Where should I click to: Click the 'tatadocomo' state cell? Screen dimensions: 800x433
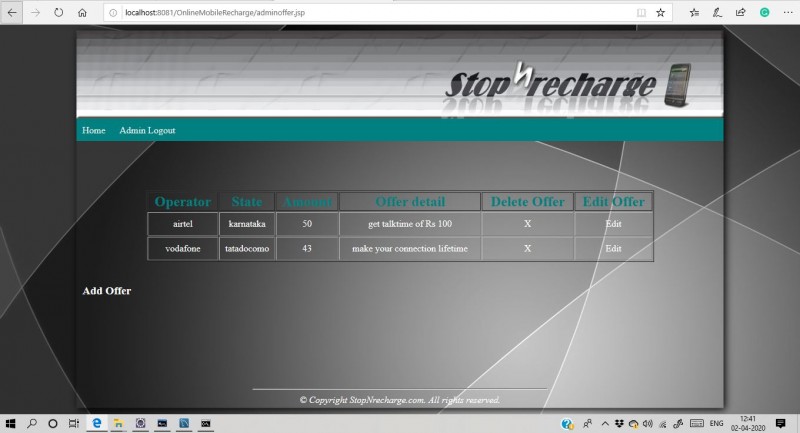247,248
